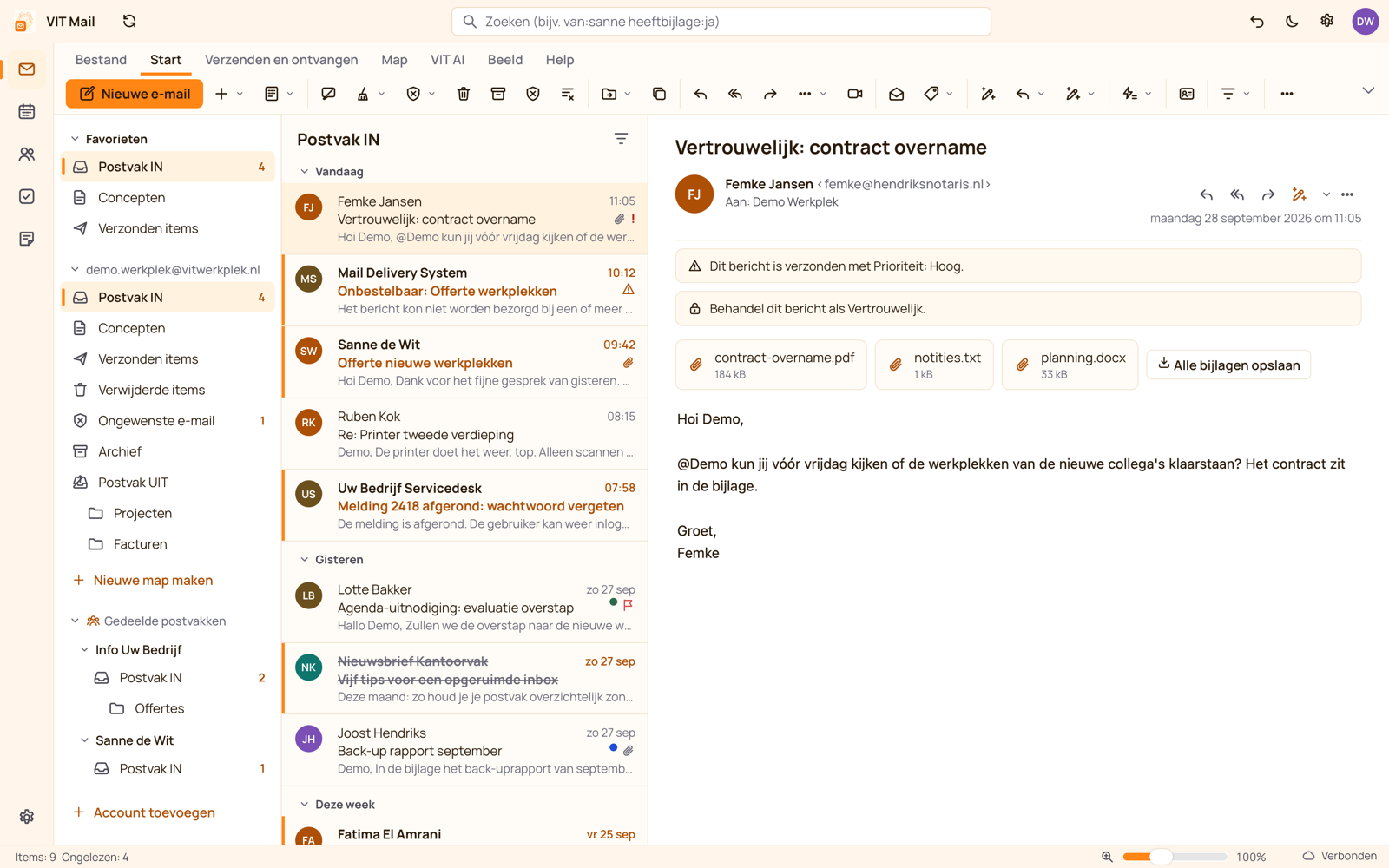Open the Bestand menu
Screen dimensions: 1389x868
(101, 60)
